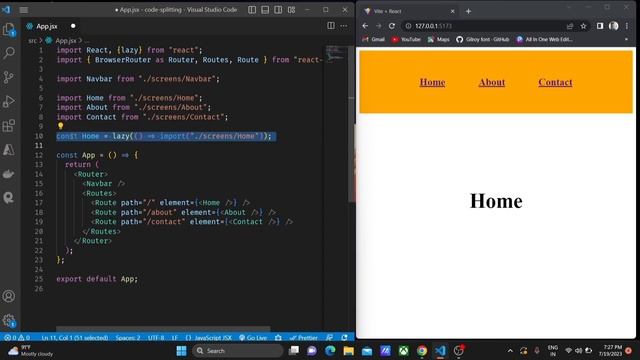
Task: Click the src breadcrumb
Action: pos(32,40)
